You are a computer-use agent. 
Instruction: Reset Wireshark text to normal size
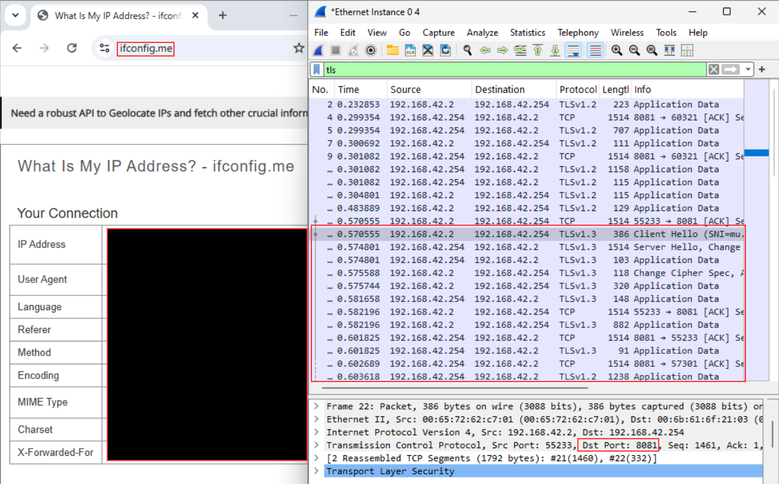[x=652, y=50]
